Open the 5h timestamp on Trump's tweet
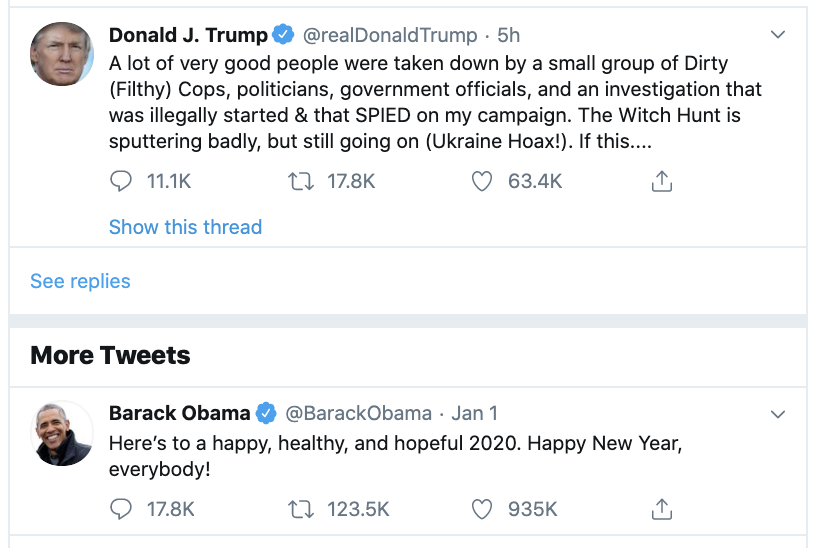Image resolution: width=818 pixels, height=548 pixels. (x=508, y=35)
